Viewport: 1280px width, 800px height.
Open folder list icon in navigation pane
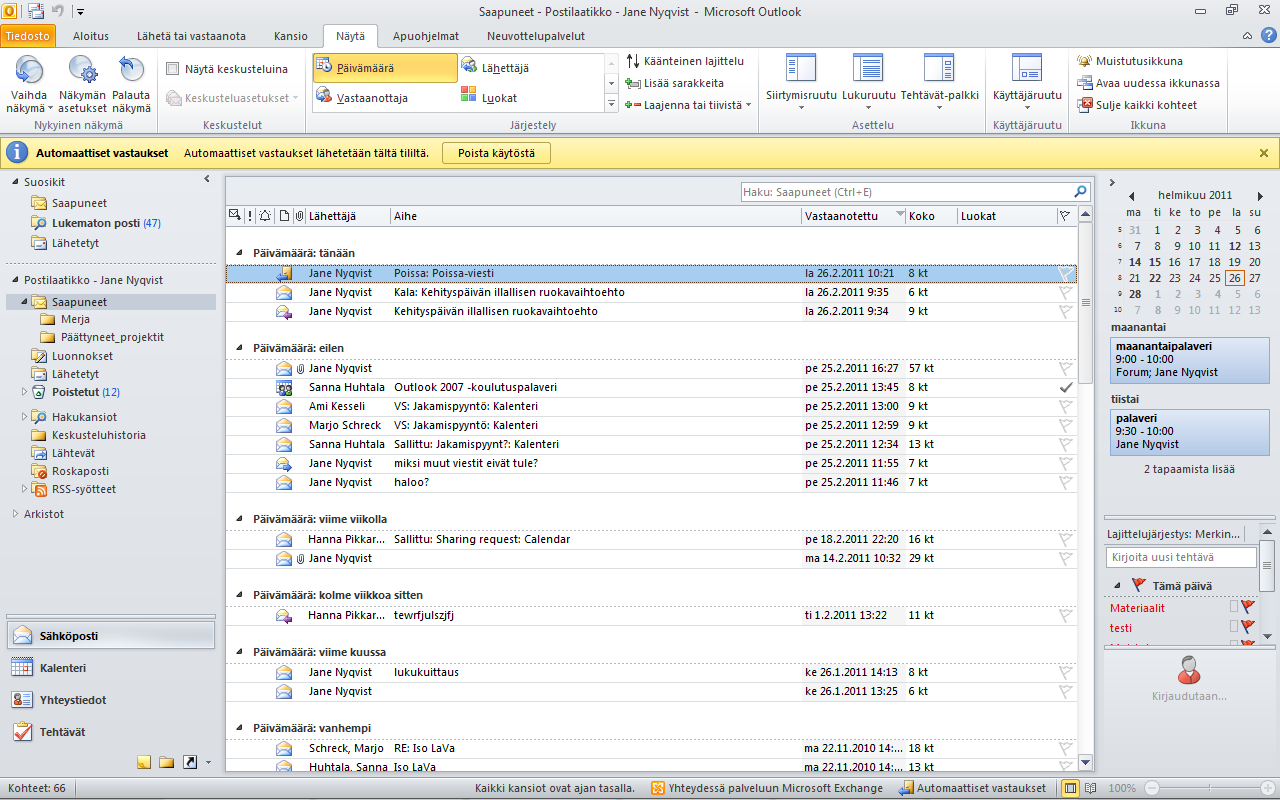[167, 763]
